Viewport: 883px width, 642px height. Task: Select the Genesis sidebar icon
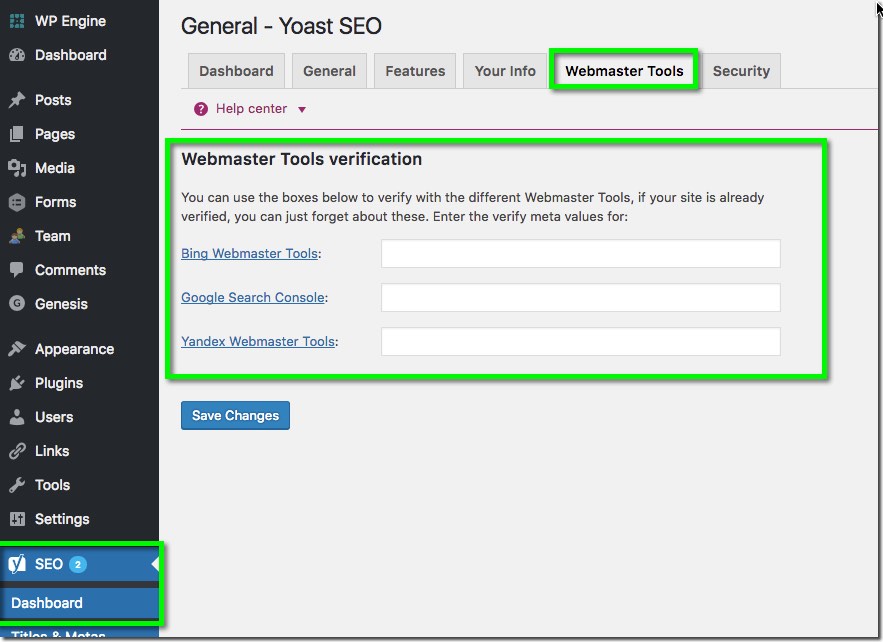(x=16, y=304)
